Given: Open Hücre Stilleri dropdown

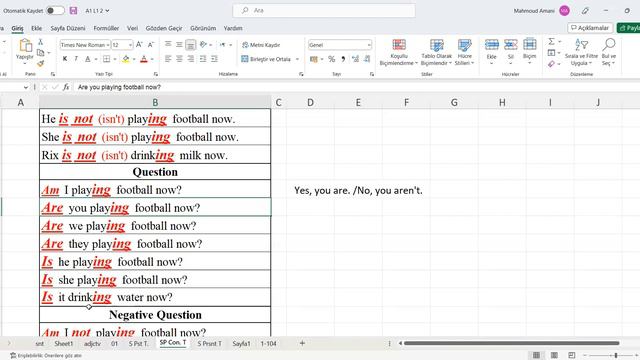Looking at the screenshot, I should pyautogui.click(x=464, y=52).
